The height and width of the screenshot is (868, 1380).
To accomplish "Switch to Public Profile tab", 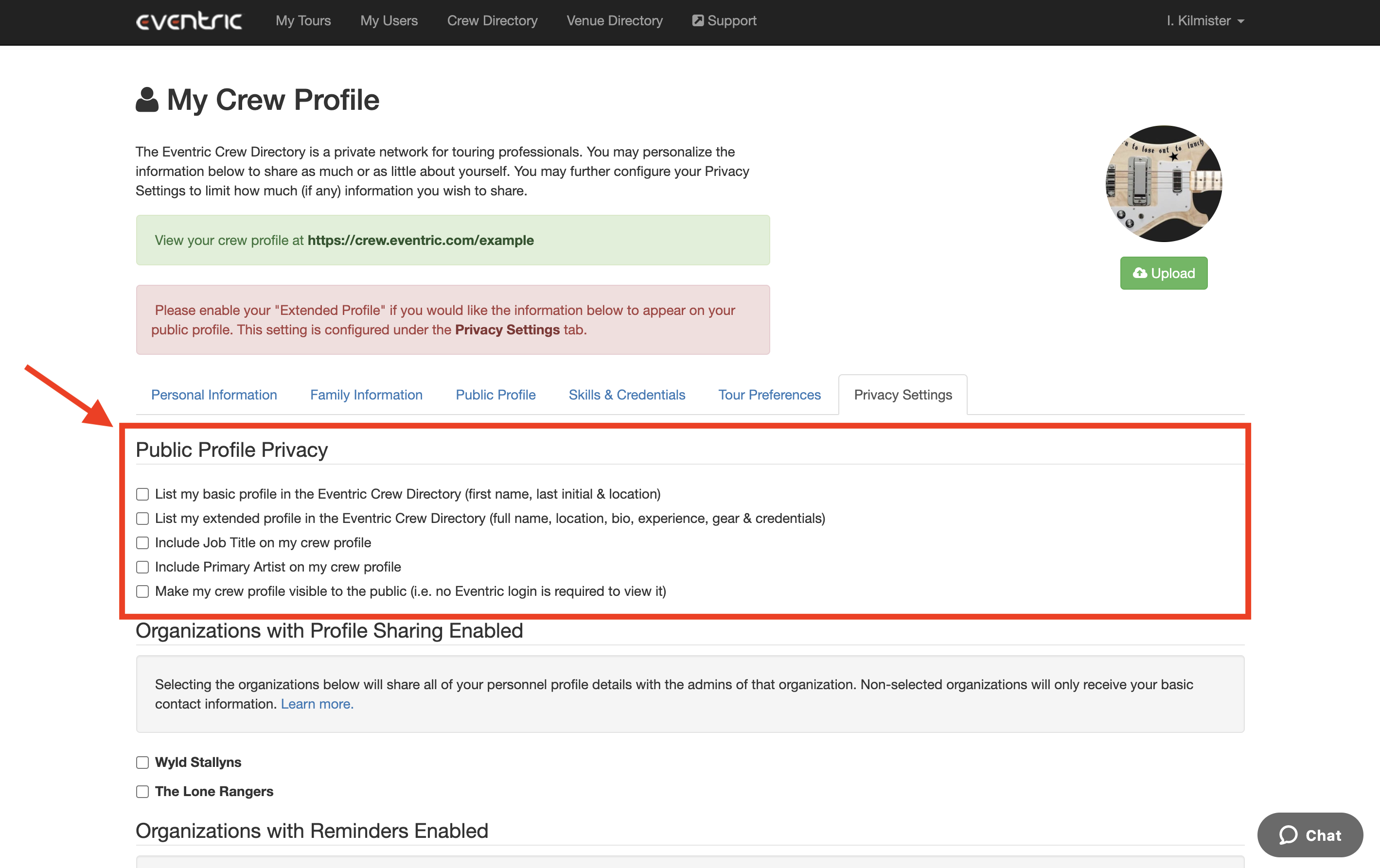I will (x=495, y=395).
